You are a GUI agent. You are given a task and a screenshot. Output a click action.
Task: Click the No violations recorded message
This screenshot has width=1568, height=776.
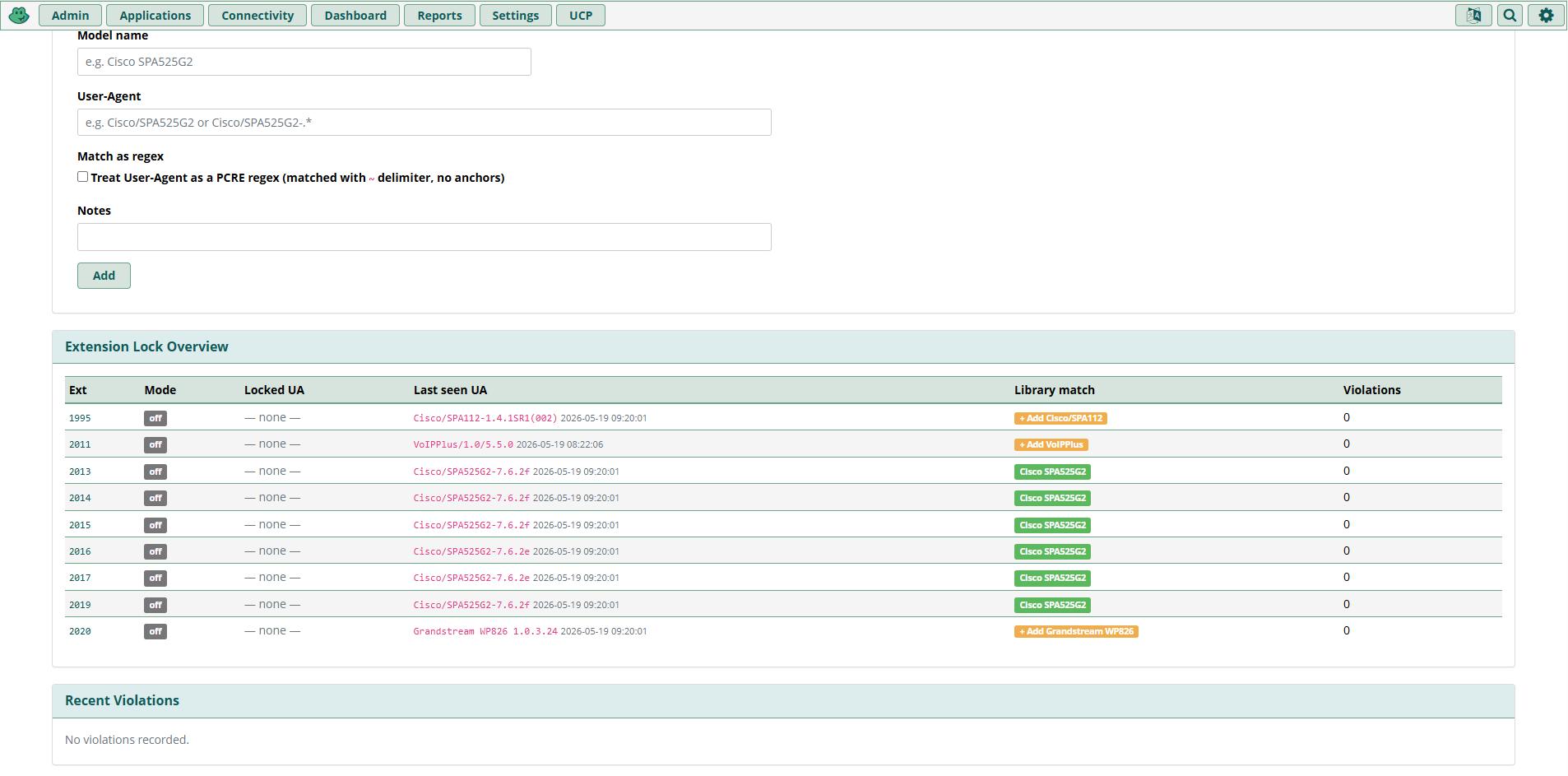point(127,740)
